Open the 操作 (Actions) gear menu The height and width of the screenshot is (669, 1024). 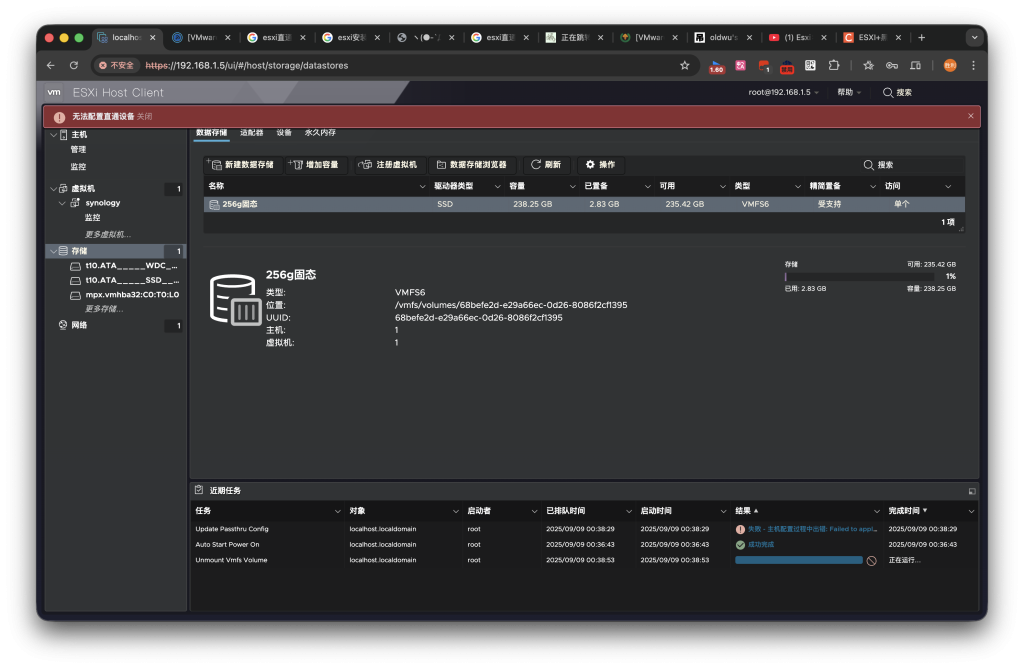(600, 165)
